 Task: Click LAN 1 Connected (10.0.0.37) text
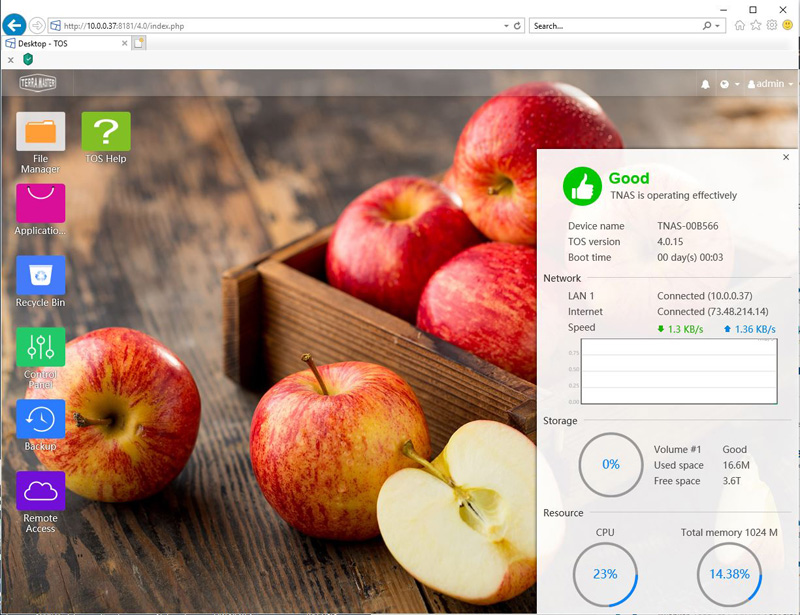tap(705, 296)
